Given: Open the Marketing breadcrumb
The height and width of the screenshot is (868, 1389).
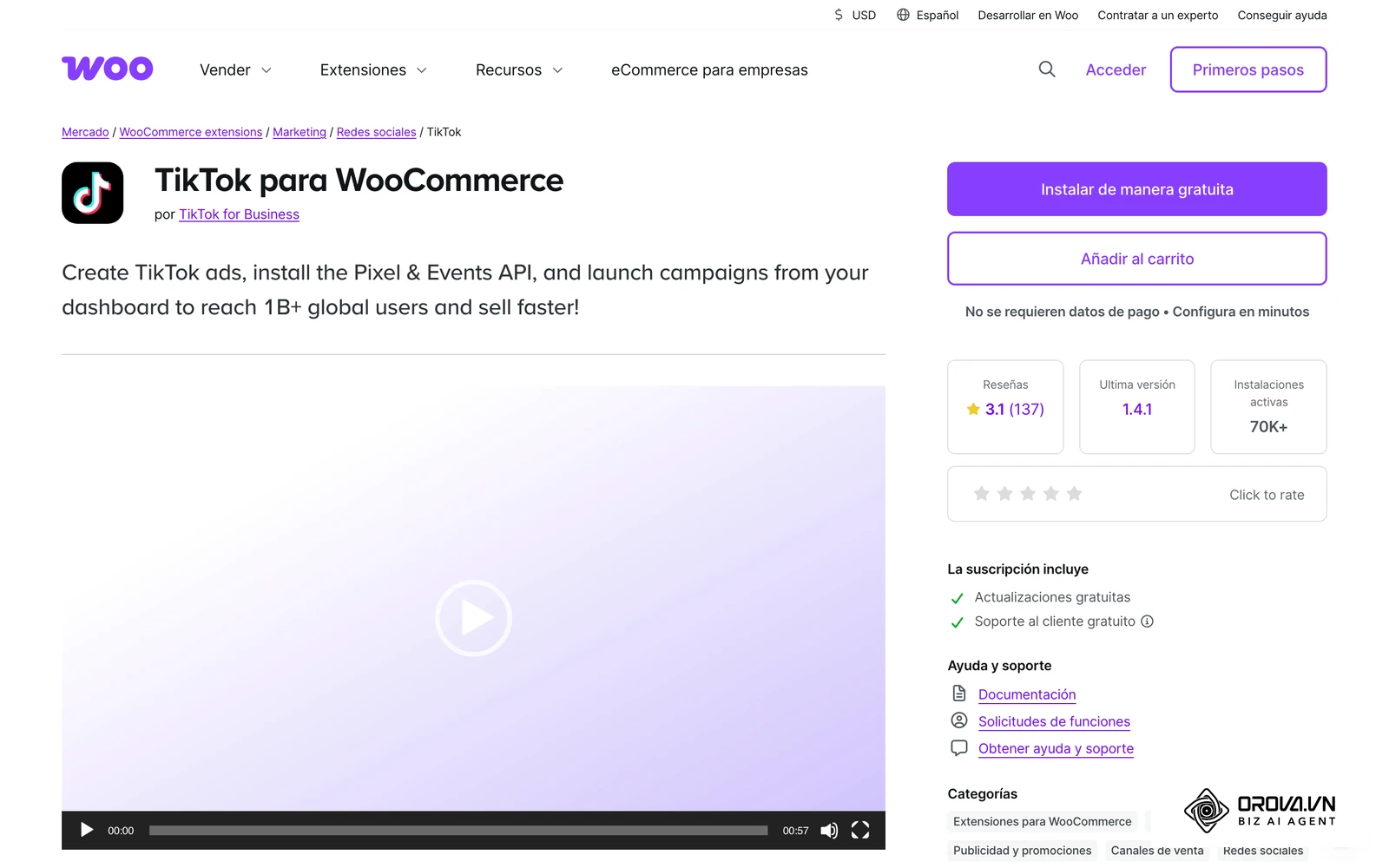Looking at the screenshot, I should point(300,132).
